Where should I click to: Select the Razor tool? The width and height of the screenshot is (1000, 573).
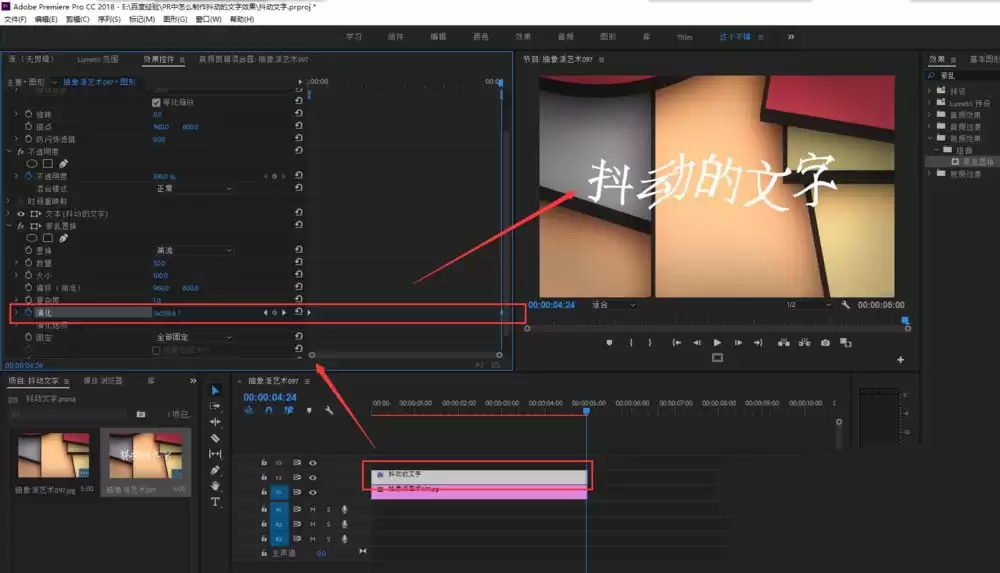(x=215, y=438)
